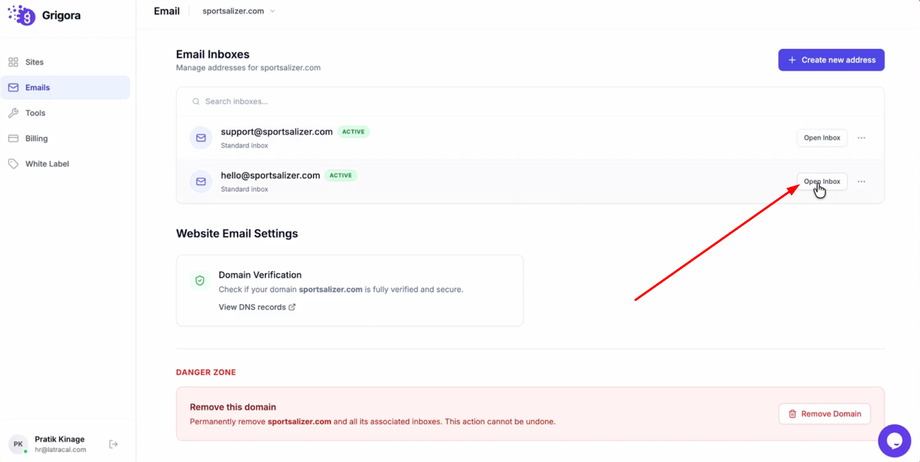Open Inbox for support@sportsalizer.com
Image resolution: width=920 pixels, height=462 pixels.
point(821,138)
